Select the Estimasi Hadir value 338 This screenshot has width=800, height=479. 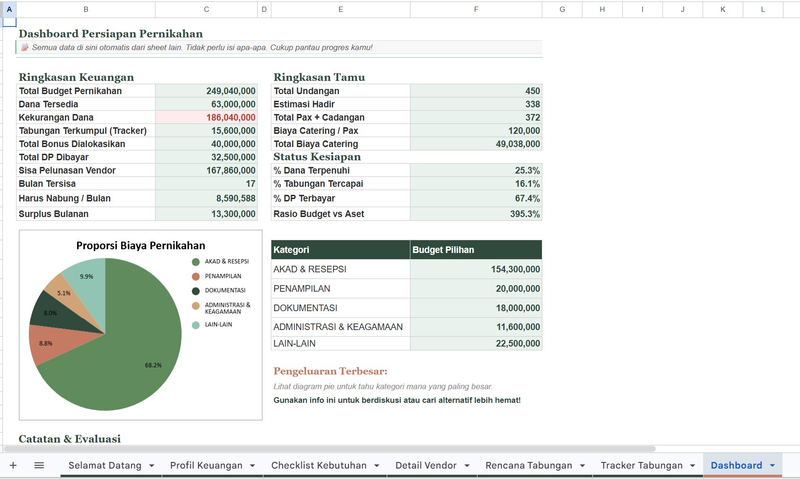(x=476, y=104)
